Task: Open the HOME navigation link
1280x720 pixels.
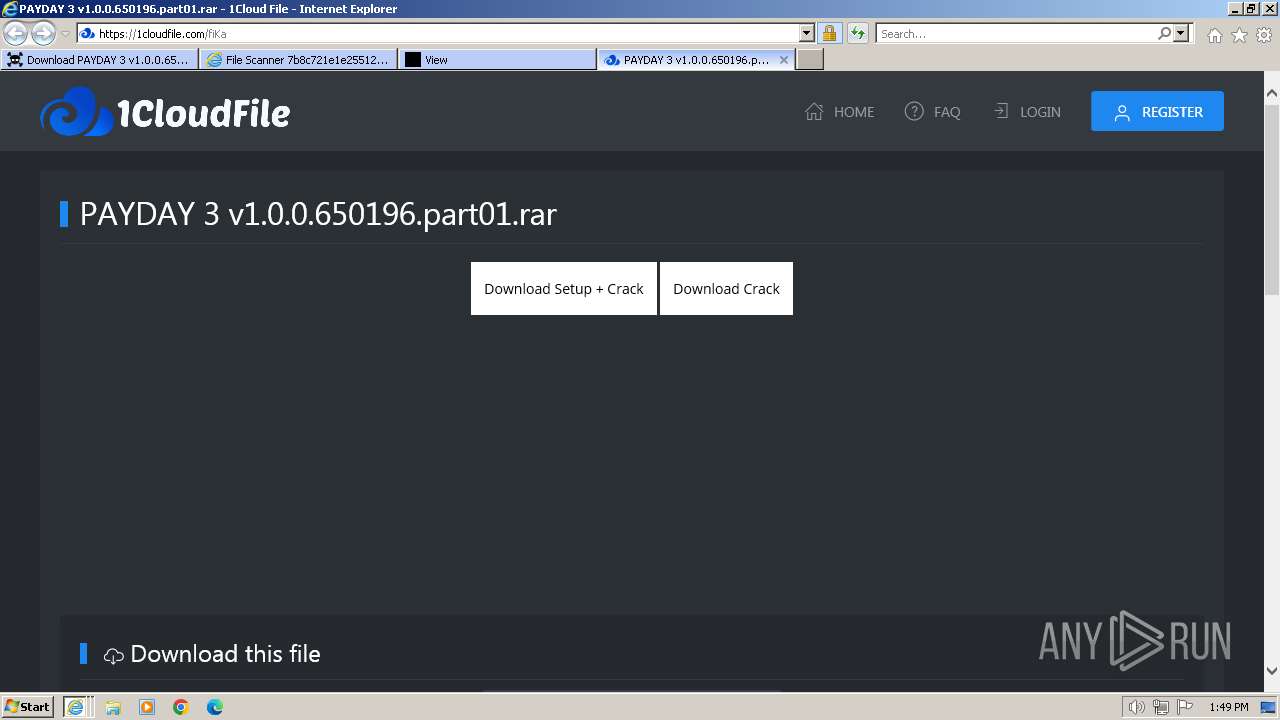Action: coord(840,112)
